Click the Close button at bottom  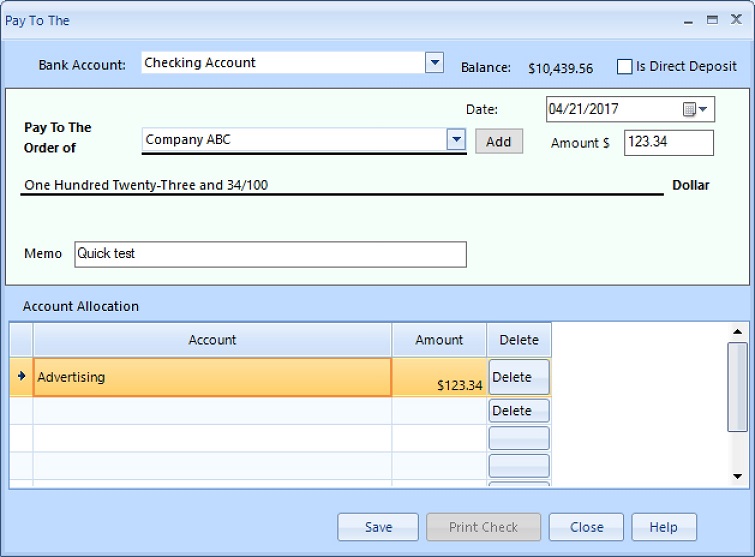[x=586, y=527]
